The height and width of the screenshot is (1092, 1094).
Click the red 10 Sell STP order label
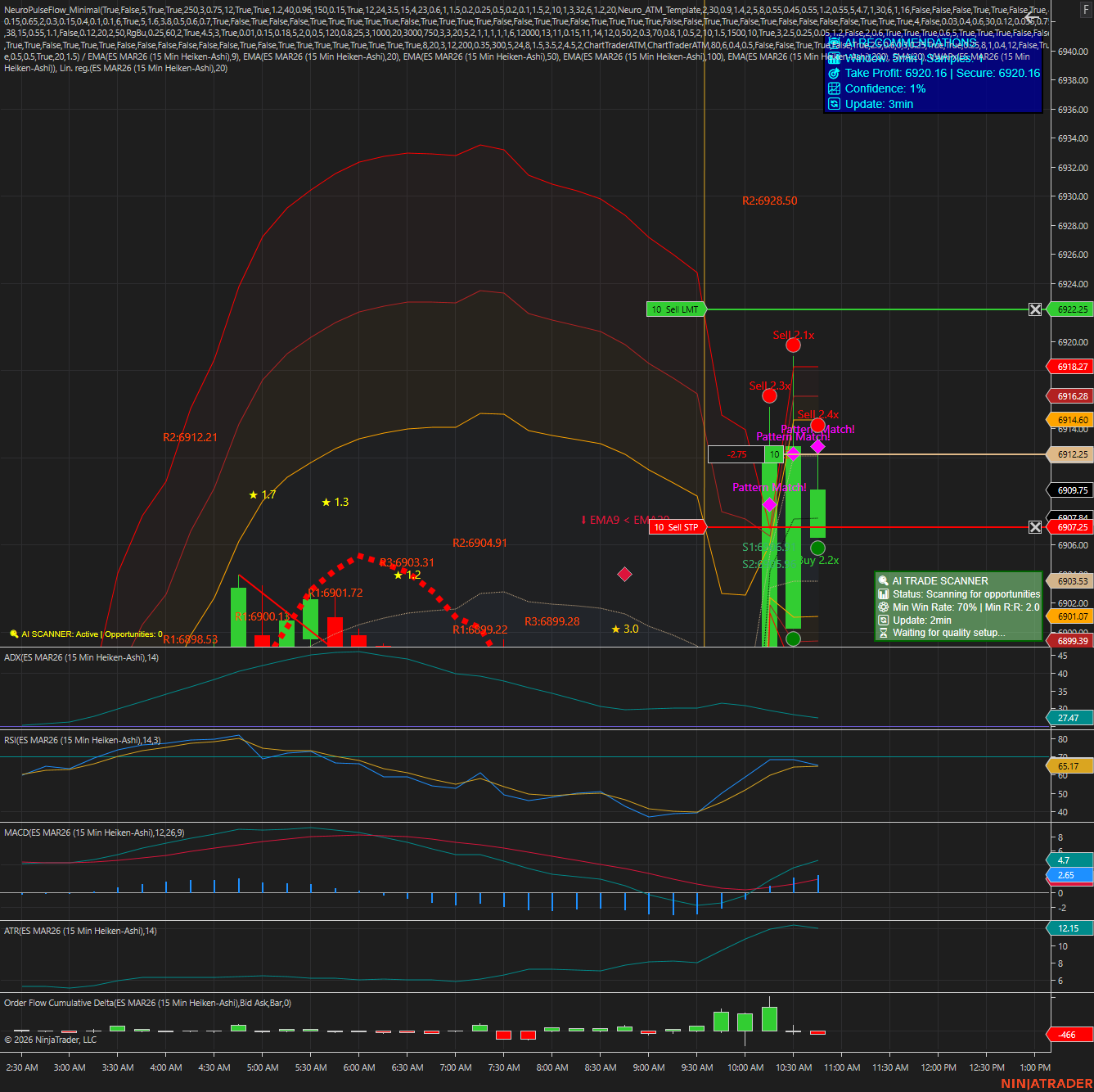tap(677, 527)
